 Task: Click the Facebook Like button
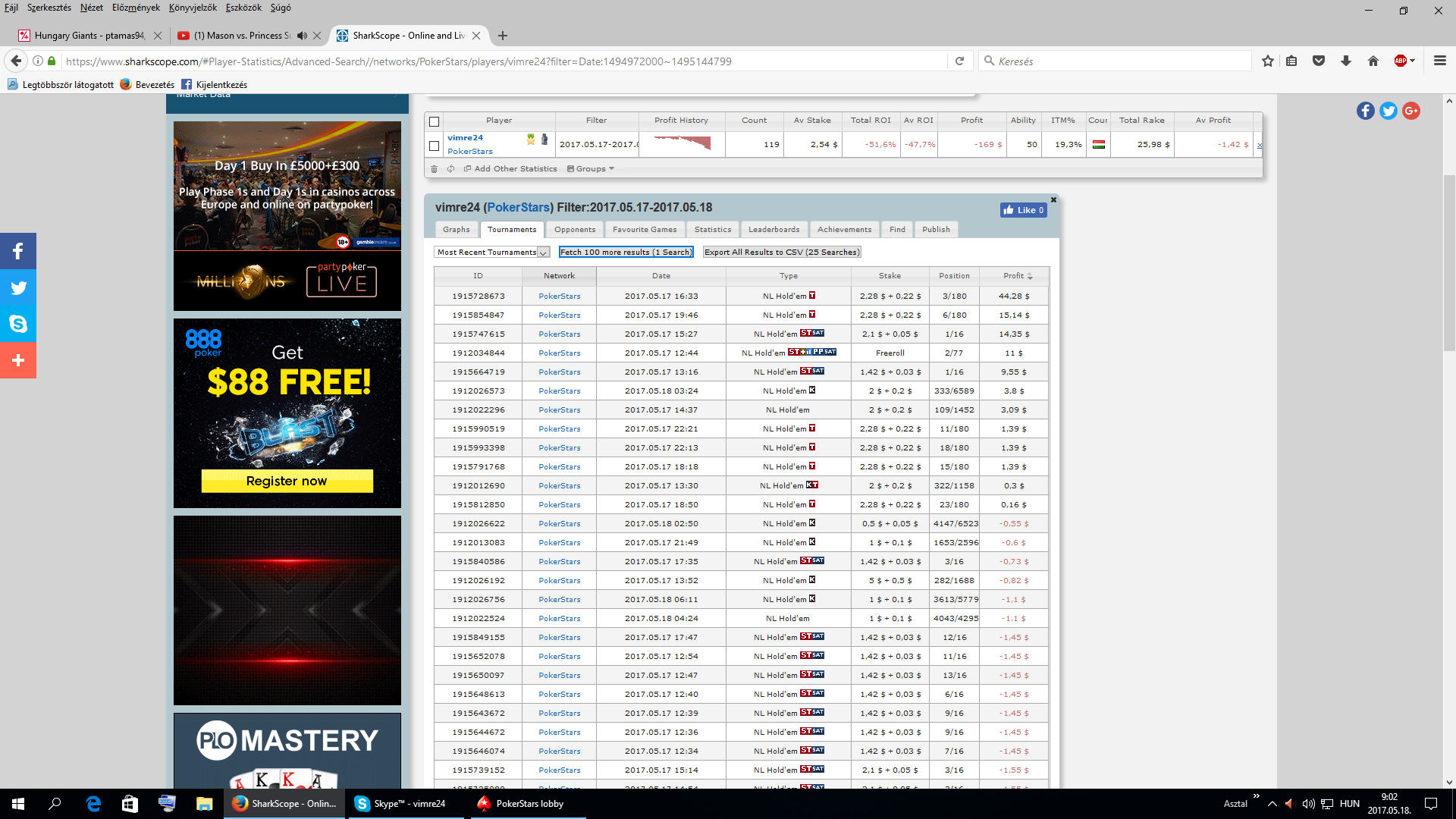1023,210
